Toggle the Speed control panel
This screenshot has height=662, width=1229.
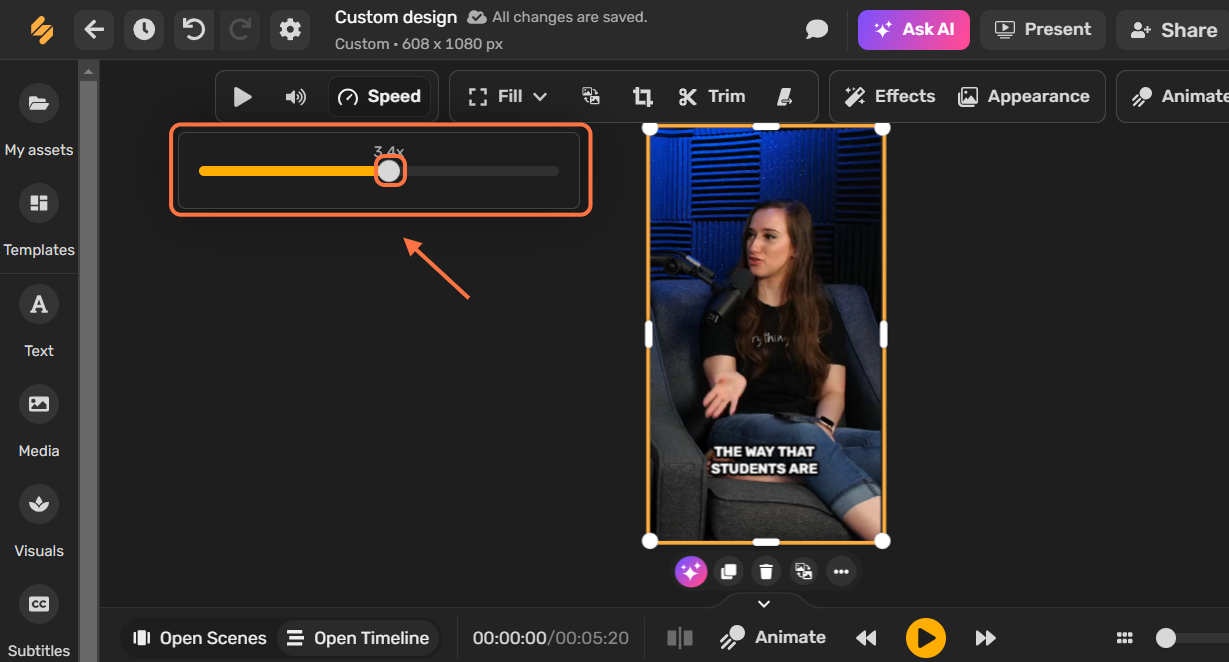coord(380,97)
